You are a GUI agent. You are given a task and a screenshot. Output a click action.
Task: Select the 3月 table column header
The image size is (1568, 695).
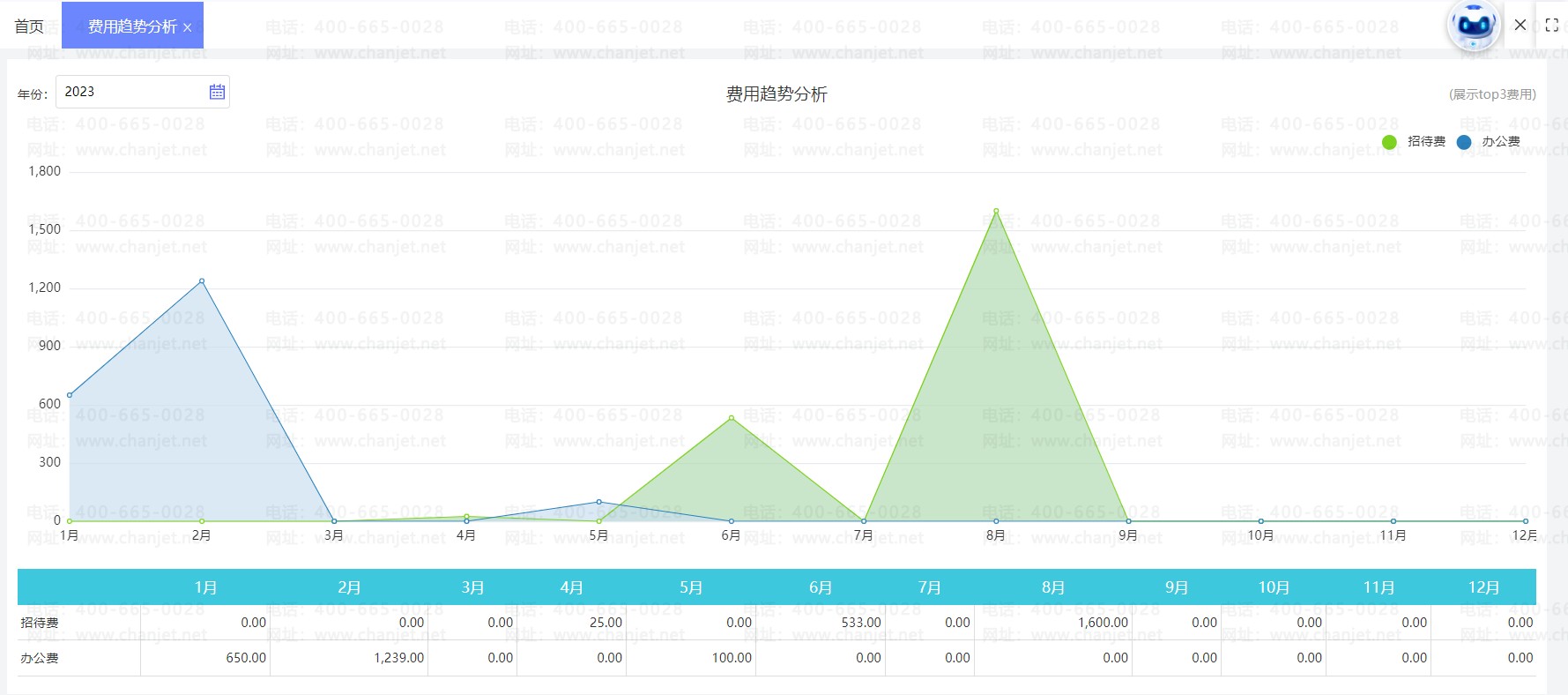click(472, 587)
